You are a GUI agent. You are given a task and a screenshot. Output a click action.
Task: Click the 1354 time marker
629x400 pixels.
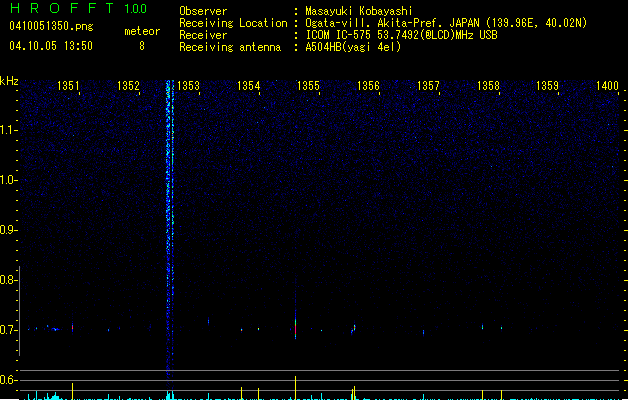pos(248,85)
